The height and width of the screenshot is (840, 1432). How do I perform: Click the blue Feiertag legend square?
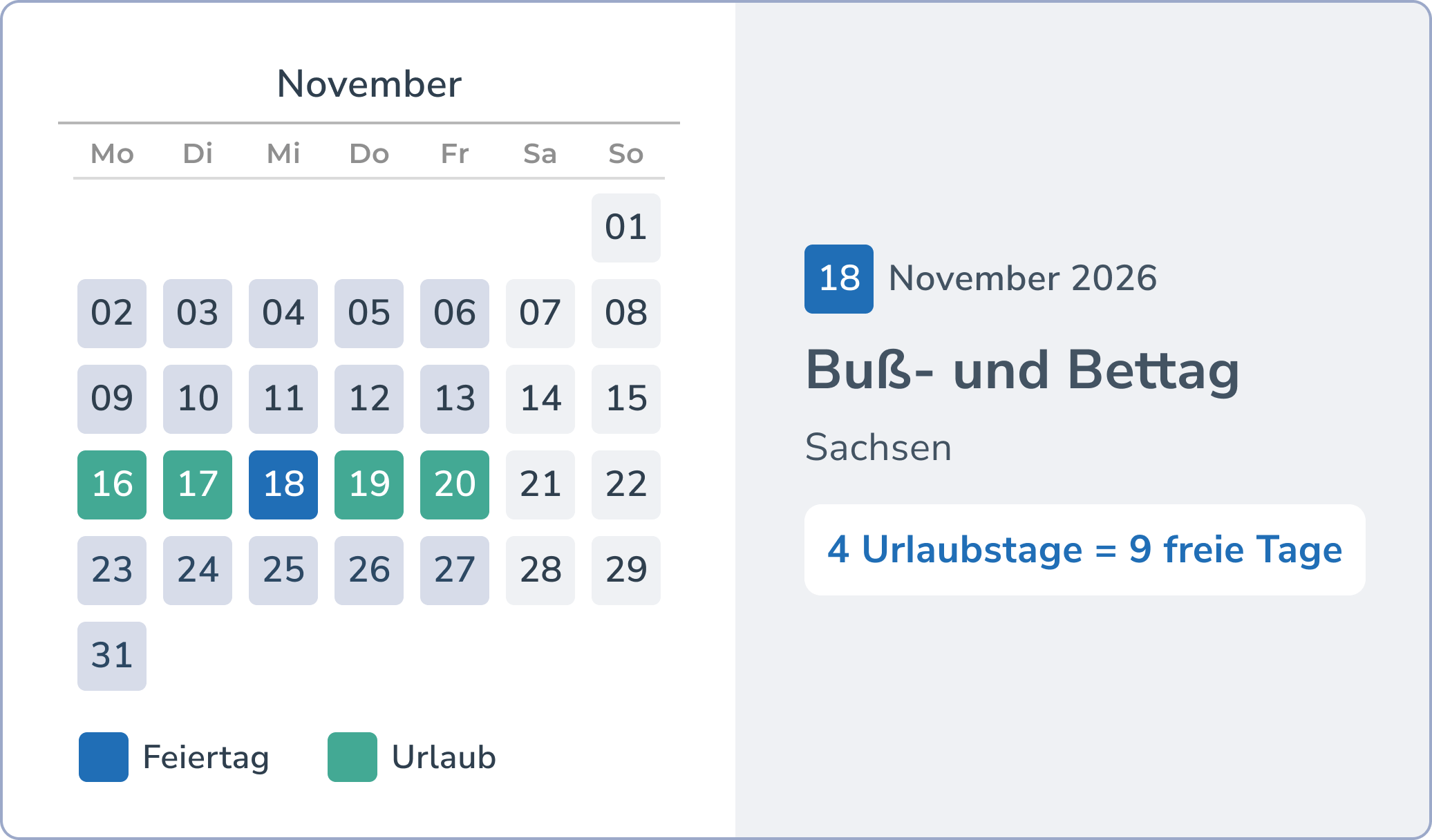point(104,758)
